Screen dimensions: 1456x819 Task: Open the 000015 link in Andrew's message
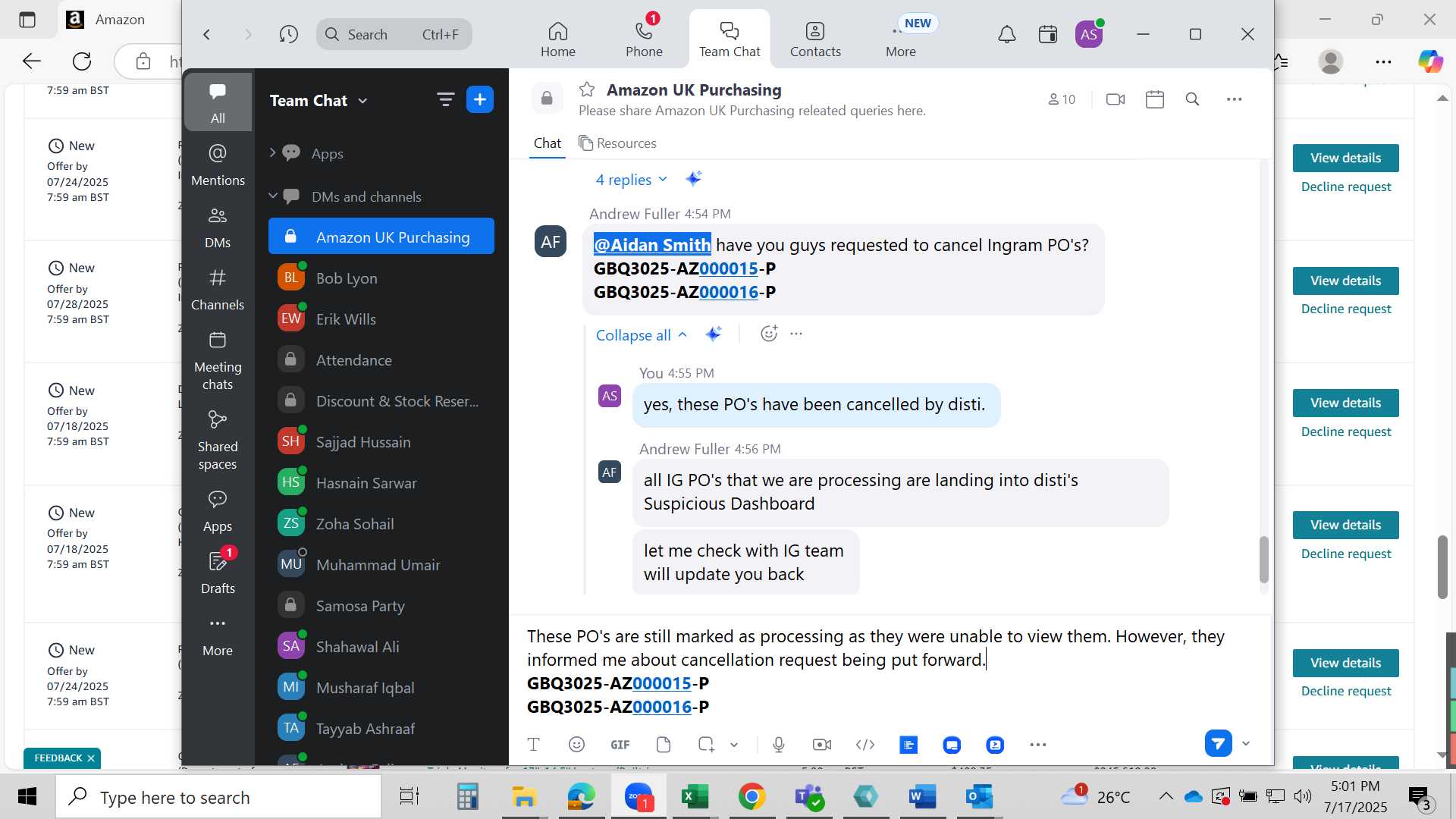(729, 268)
